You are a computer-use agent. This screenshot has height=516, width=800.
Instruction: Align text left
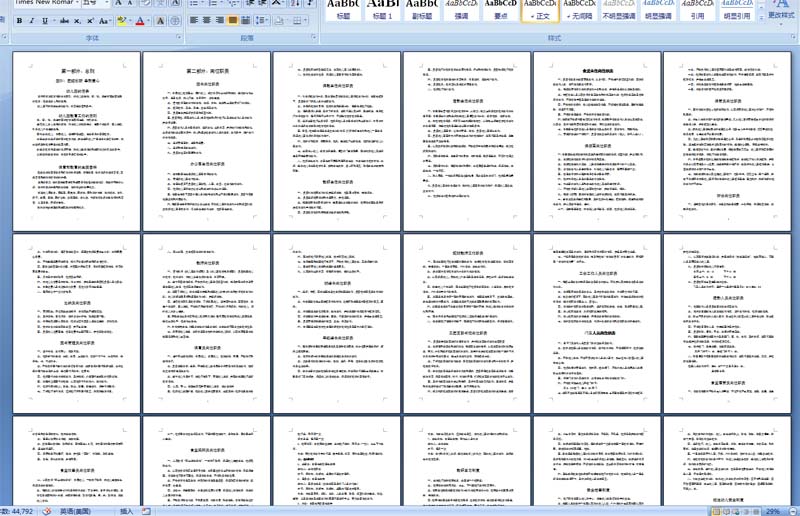click(x=194, y=20)
